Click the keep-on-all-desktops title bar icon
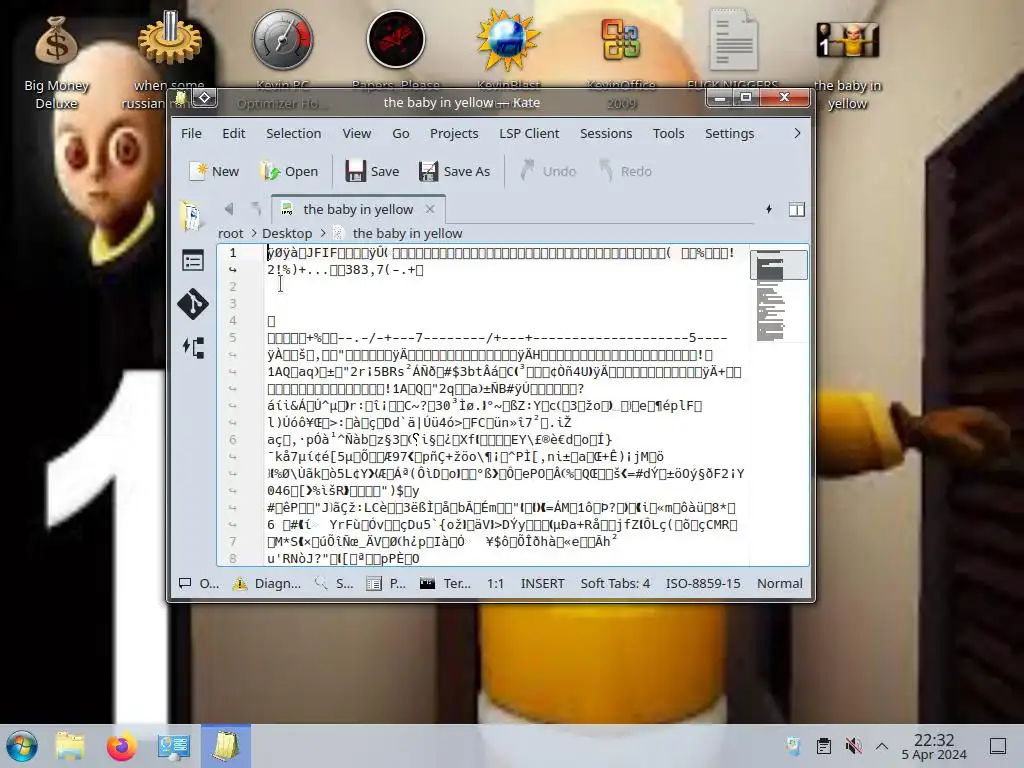 pyautogui.click(x=204, y=97)
